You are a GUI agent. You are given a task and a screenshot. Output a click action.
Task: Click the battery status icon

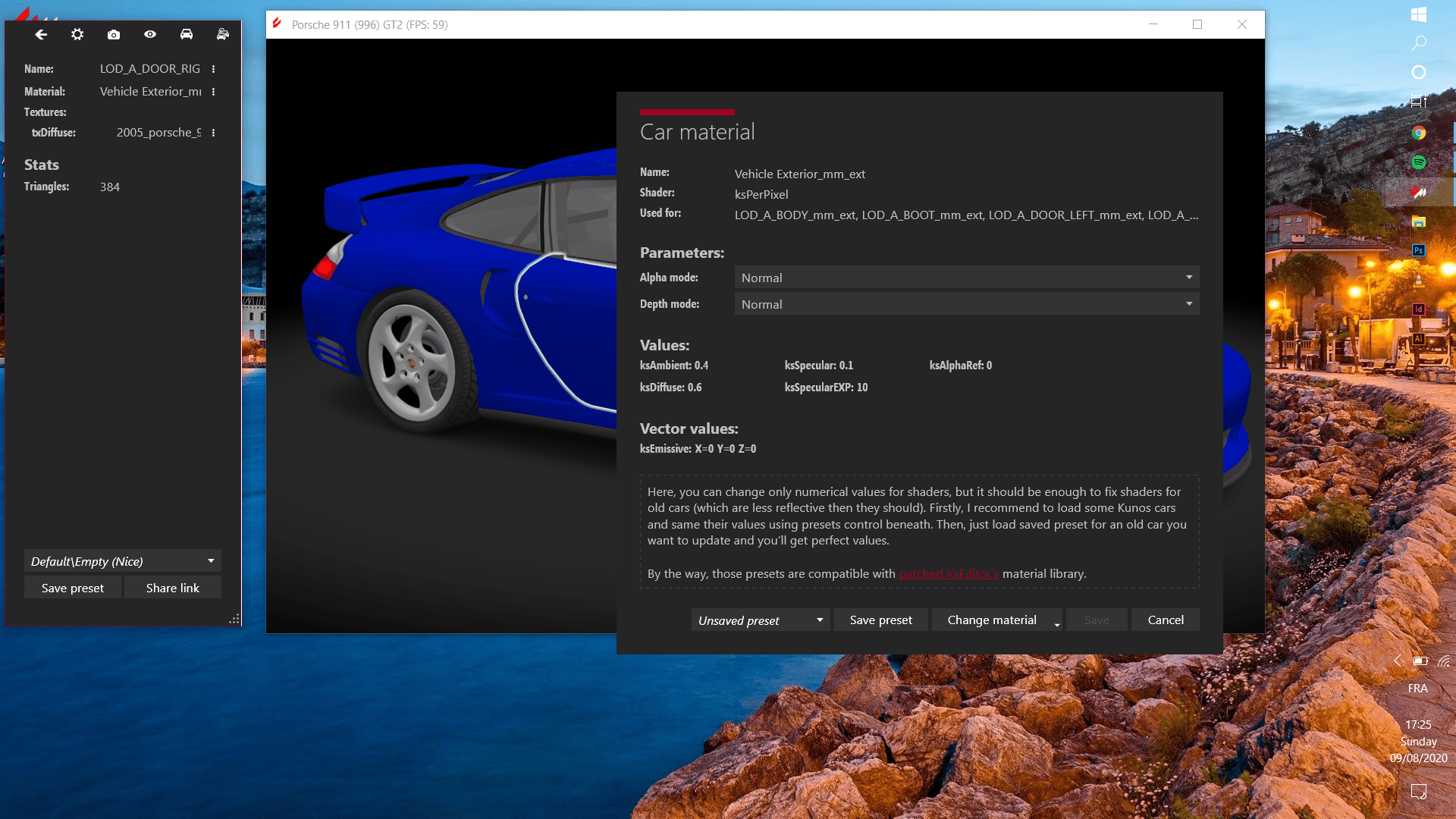(1420, 661)
